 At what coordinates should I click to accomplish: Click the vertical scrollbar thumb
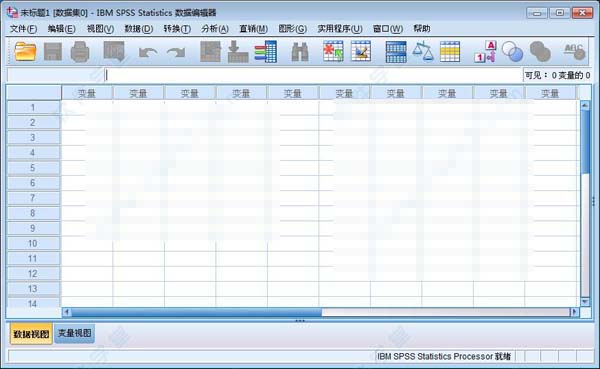(585, 141)
